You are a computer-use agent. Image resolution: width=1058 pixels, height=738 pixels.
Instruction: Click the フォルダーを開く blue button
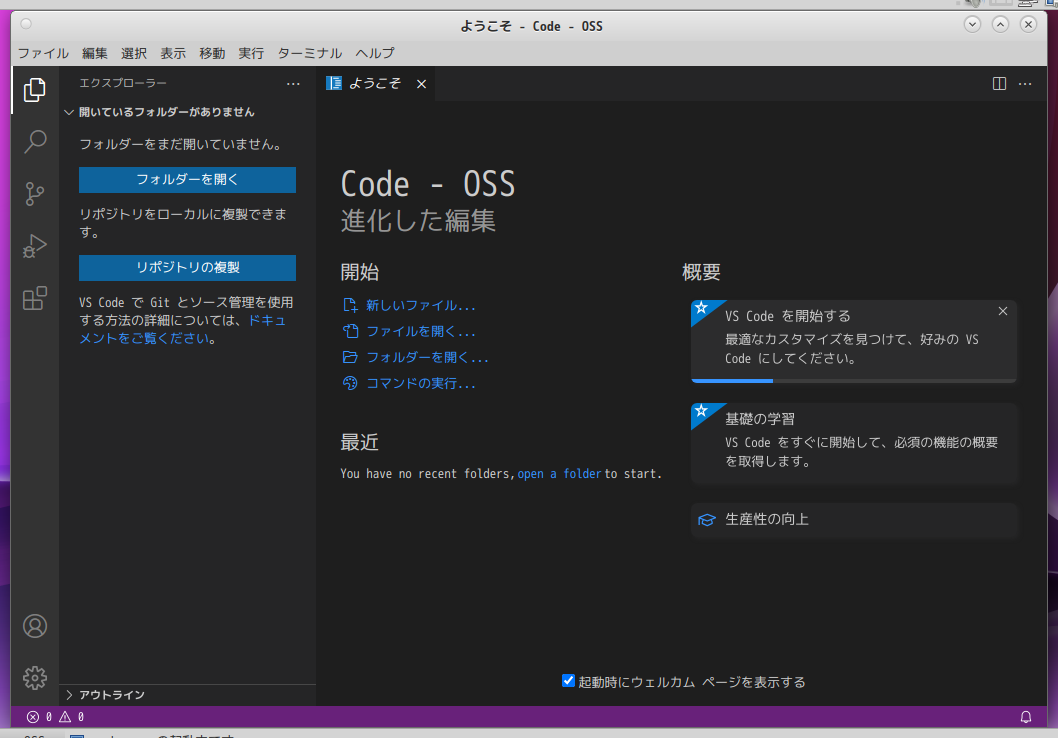tap(187, 179)
